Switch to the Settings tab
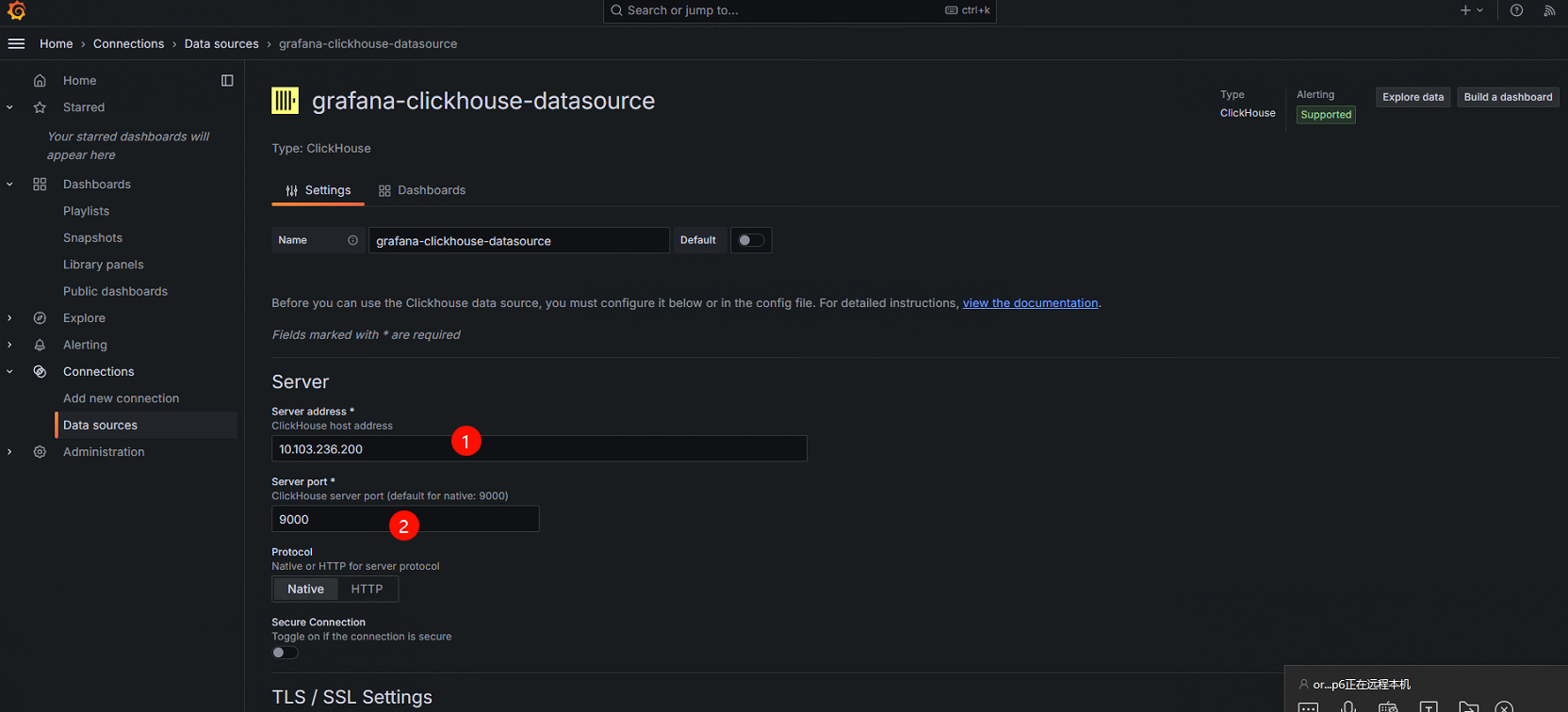 pyautogui.click(x=318, y=190)
